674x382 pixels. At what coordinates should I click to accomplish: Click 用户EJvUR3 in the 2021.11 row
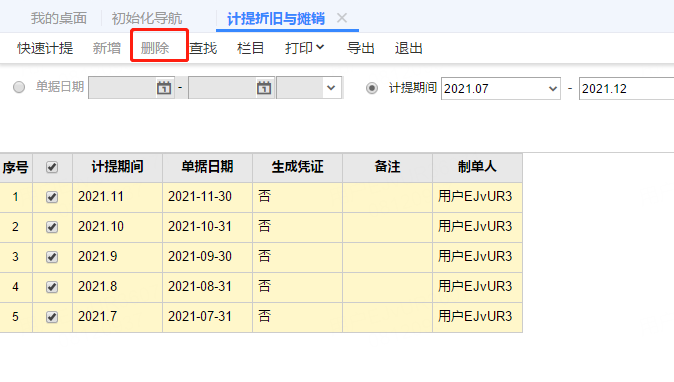coord(475,196)
